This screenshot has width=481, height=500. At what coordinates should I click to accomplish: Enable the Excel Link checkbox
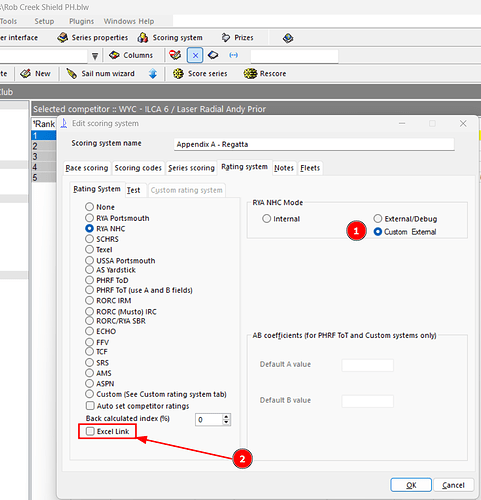coord(90,431)
